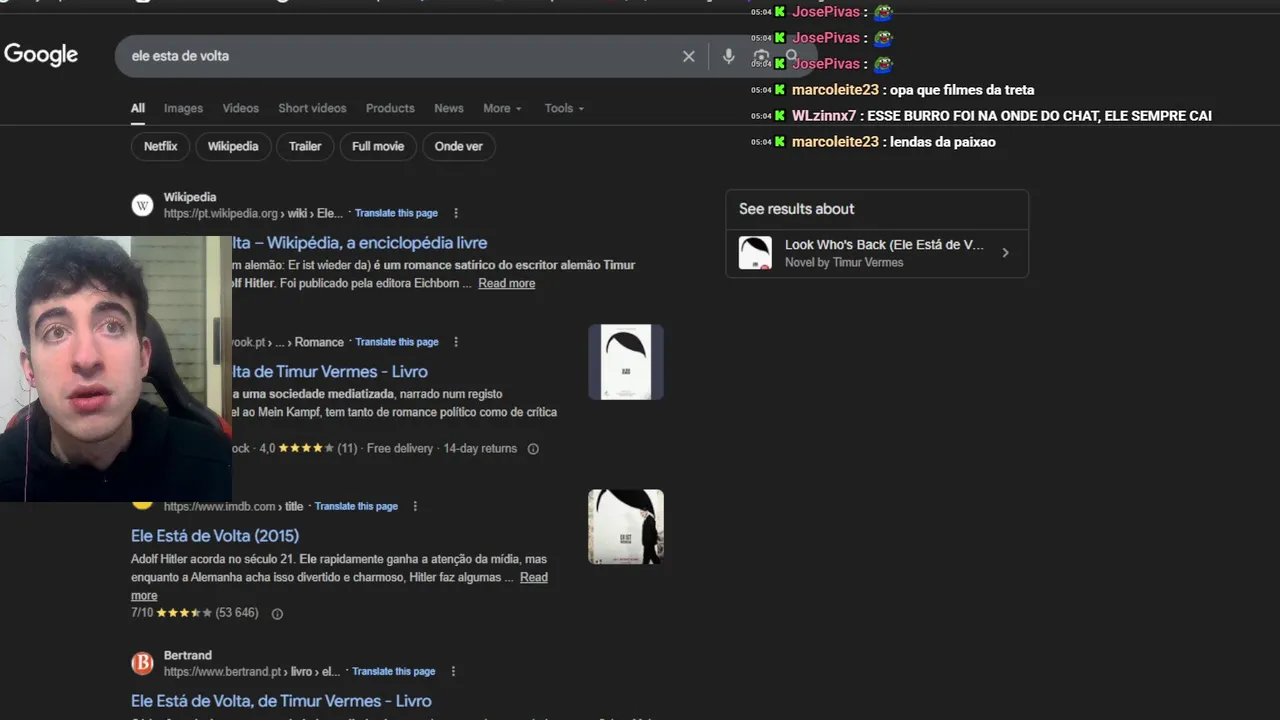Click marcoleite23 username on 'lendas da paixao' message
1280x720 pixels.
point(835,142)
